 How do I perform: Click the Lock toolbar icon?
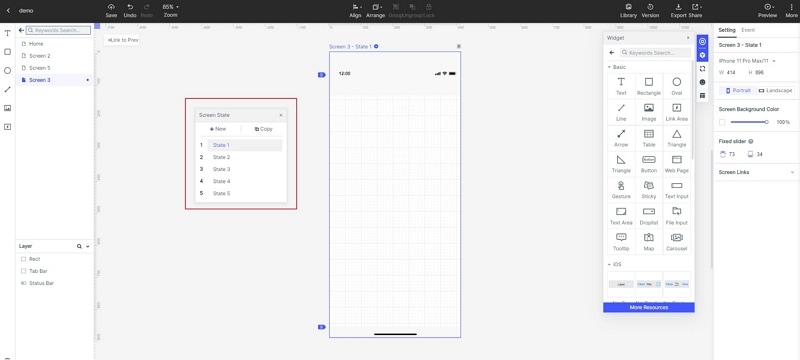pos(429,7)
